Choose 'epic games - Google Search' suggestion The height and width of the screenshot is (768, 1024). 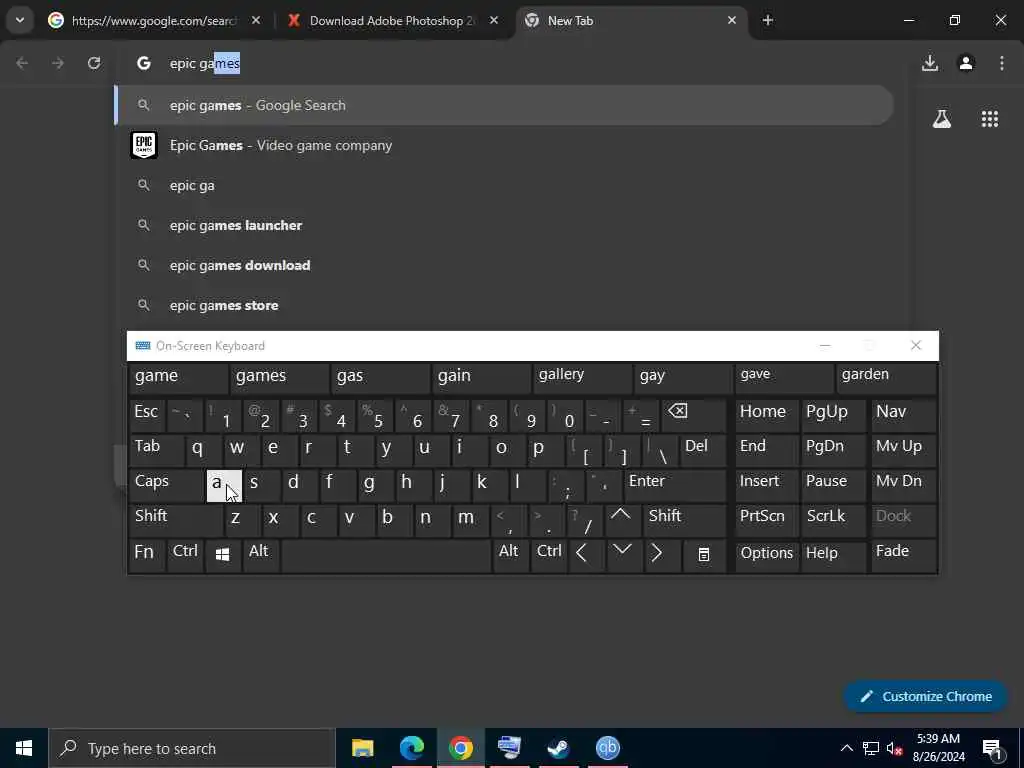click(504, 105)
